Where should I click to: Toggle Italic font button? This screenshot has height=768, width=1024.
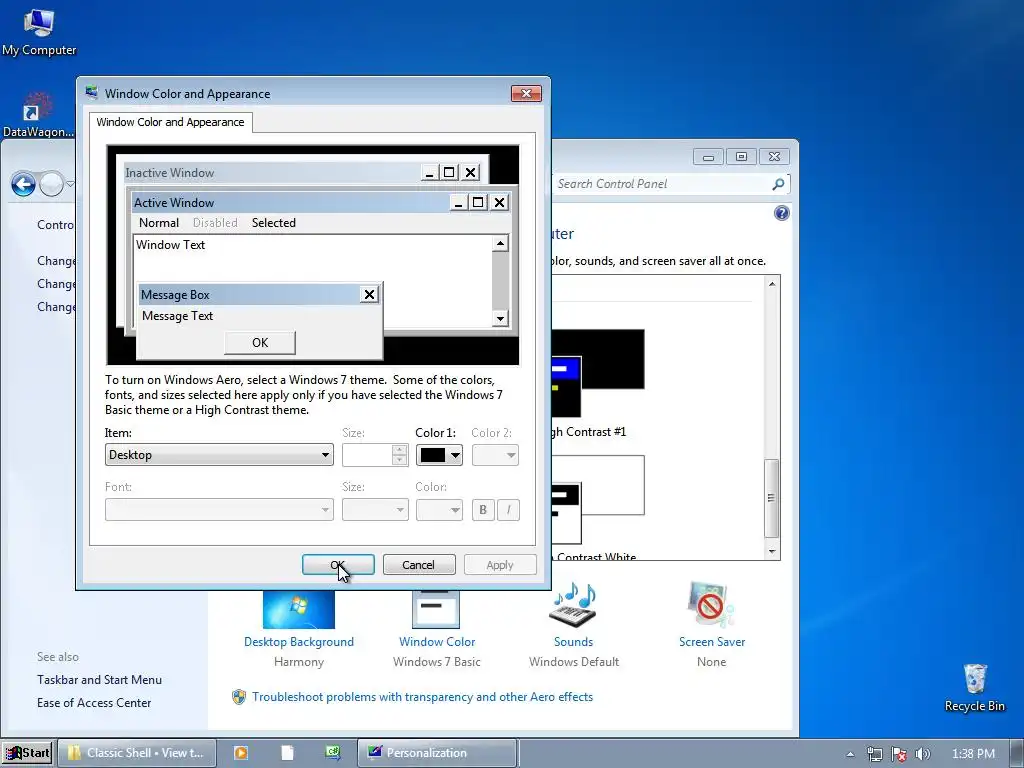click(509, 509)
